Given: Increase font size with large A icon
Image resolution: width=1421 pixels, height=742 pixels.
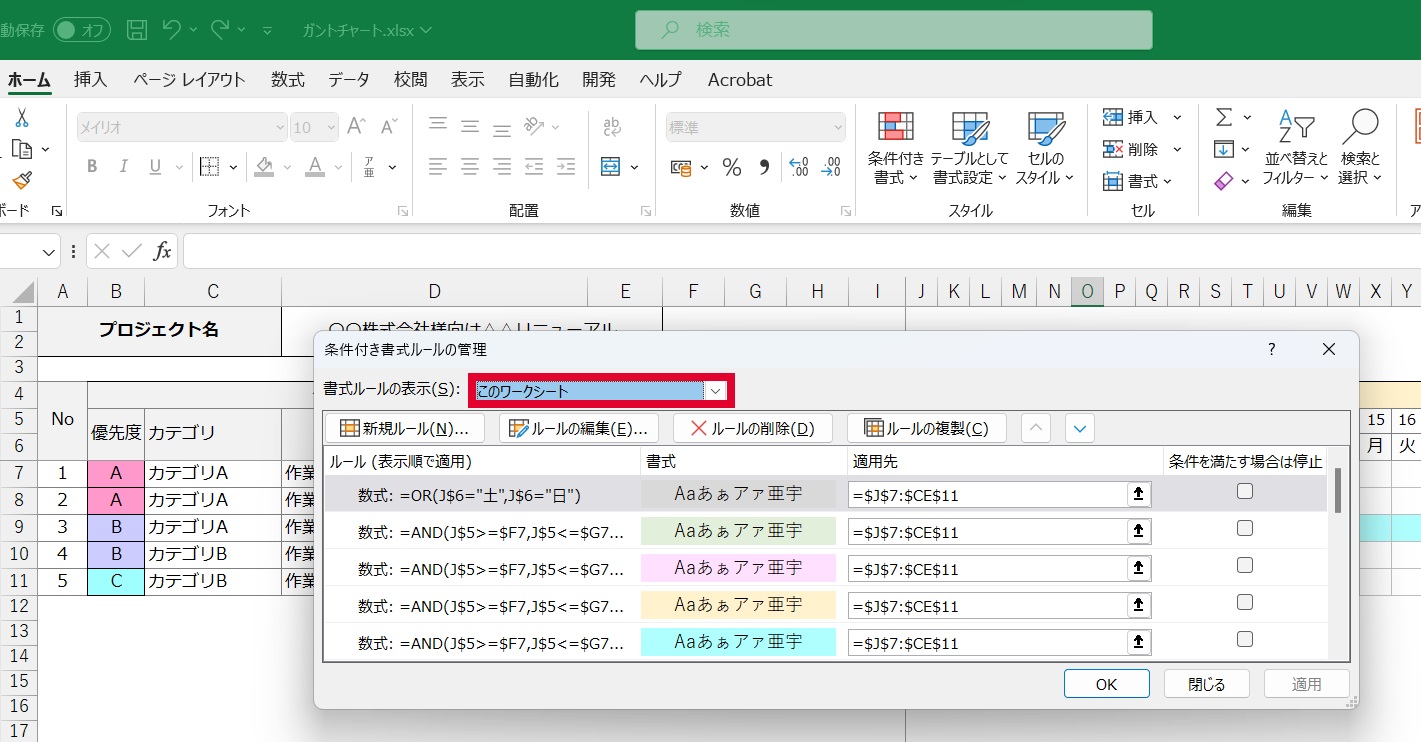Looking at the screenshot, I should 356,127.
